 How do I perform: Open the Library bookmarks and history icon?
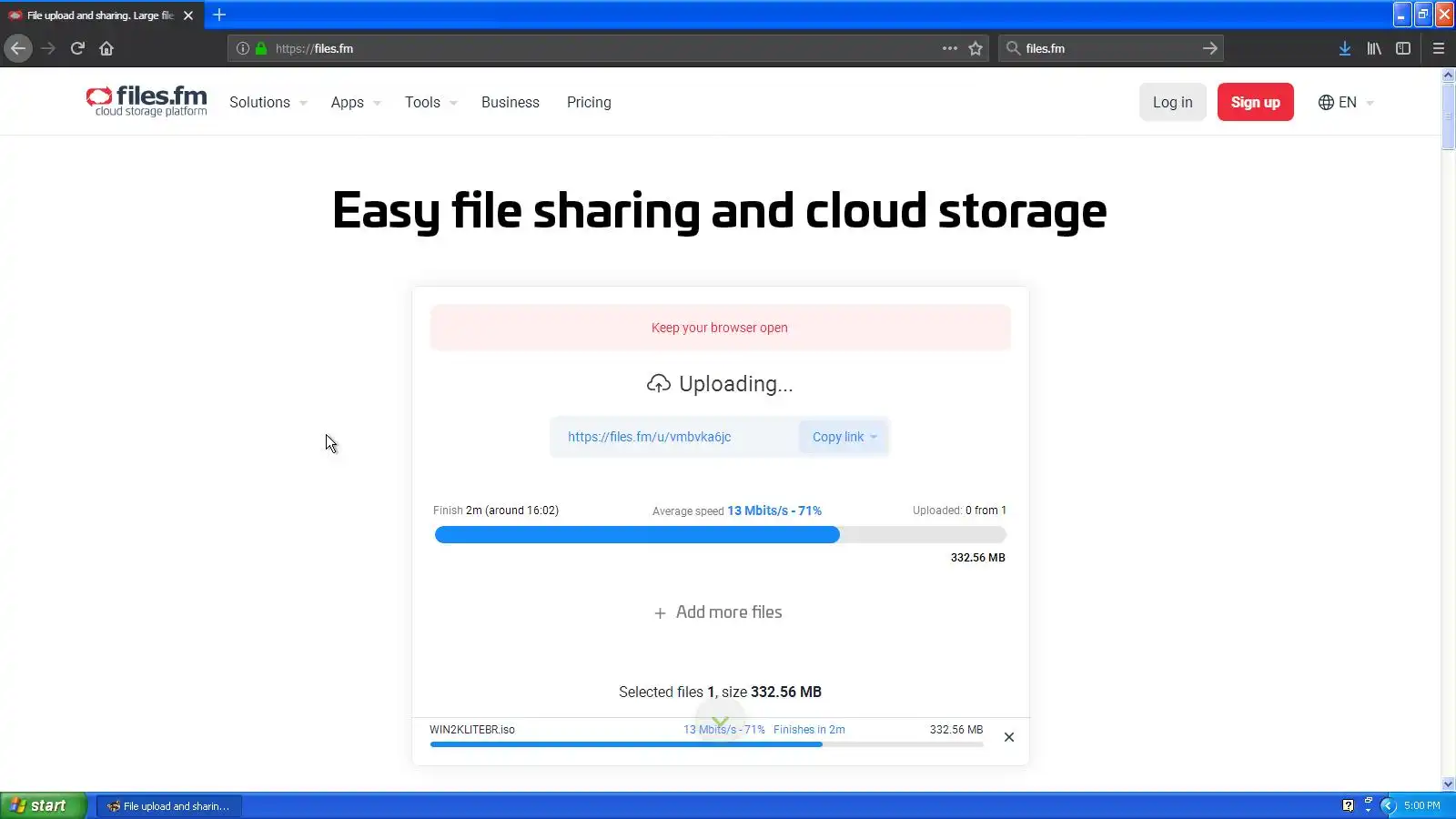[1374, 48]
